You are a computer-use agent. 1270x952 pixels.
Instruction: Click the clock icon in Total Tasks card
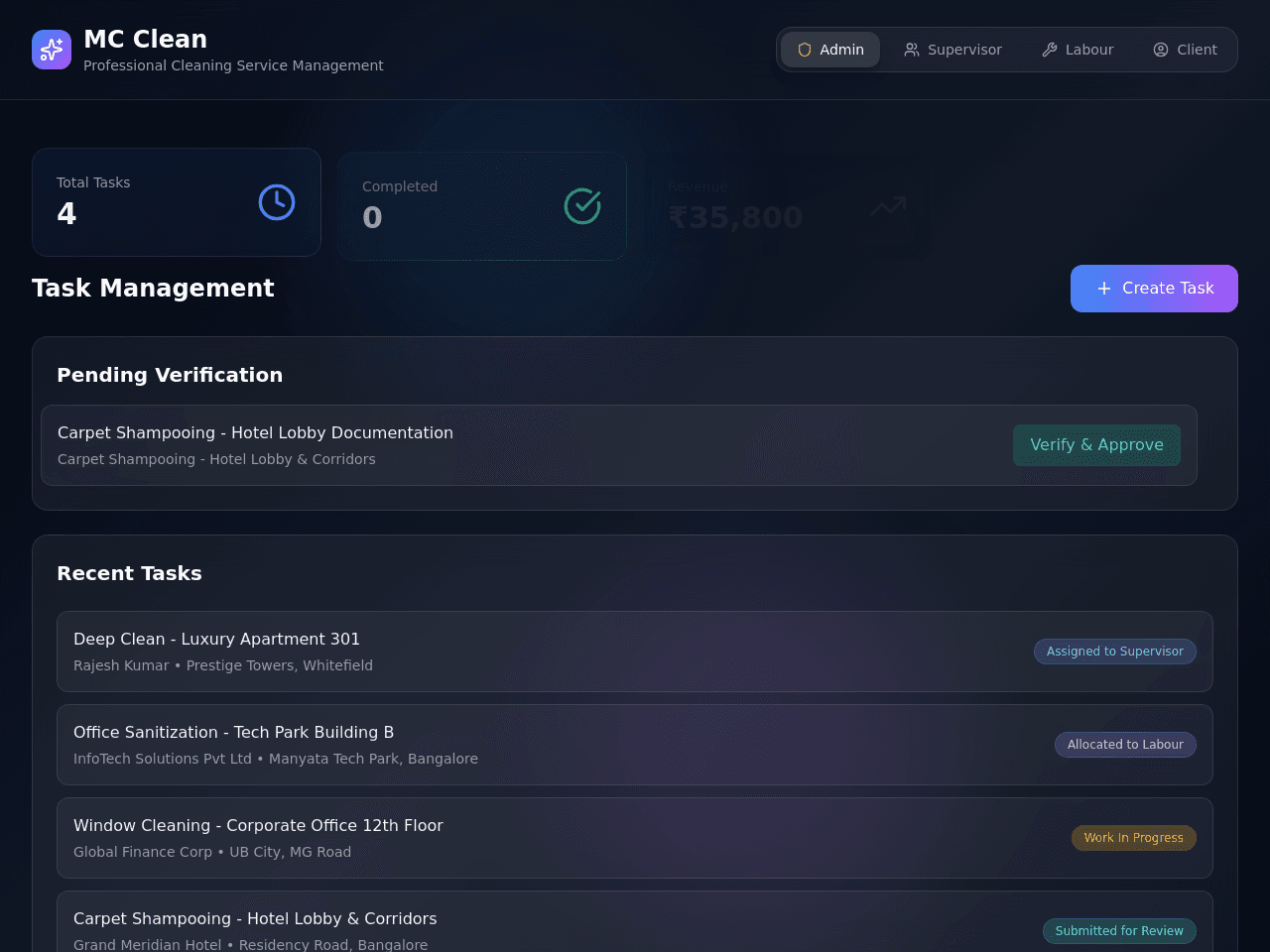277,202
